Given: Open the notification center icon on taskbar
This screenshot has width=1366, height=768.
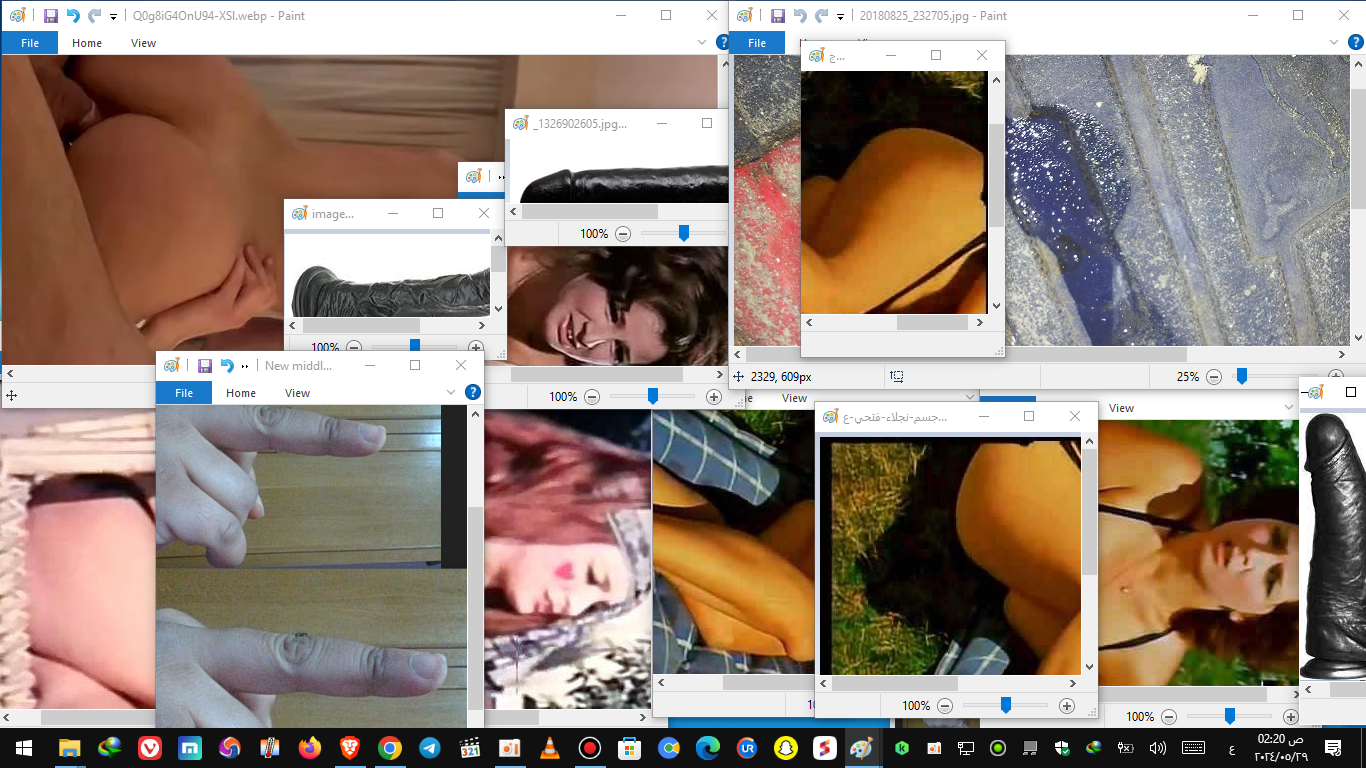Looking at the screenshot, I should (x=1332, y=748).
